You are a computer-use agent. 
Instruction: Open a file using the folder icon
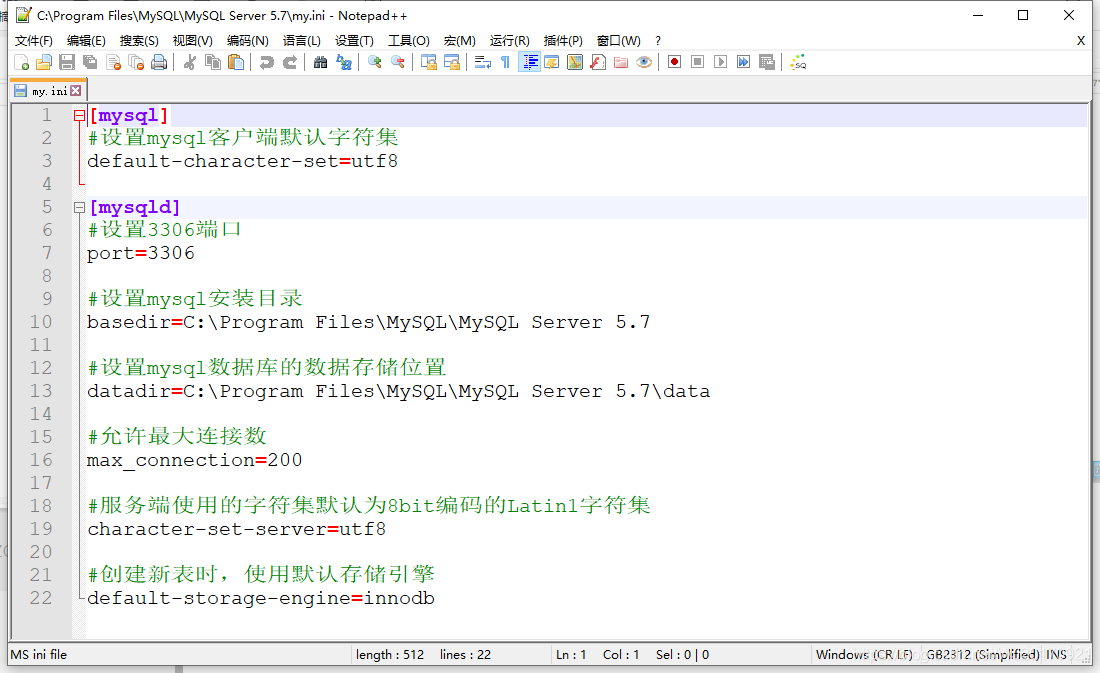pos(44,62)
